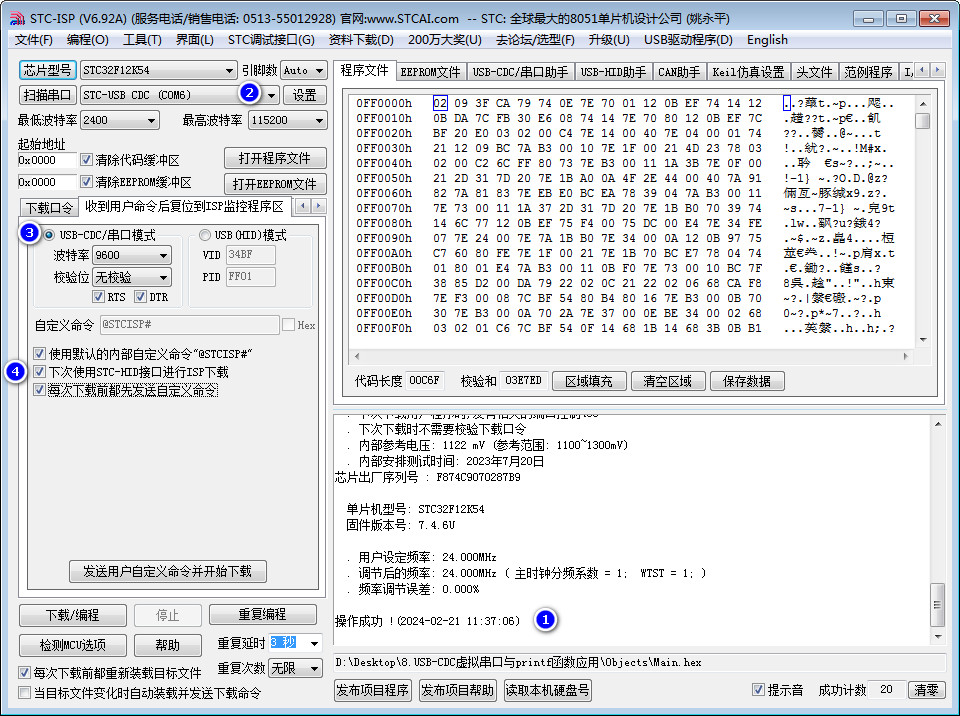
Task: Toggle the 提示音 checkbox
Action: point(758,690)
